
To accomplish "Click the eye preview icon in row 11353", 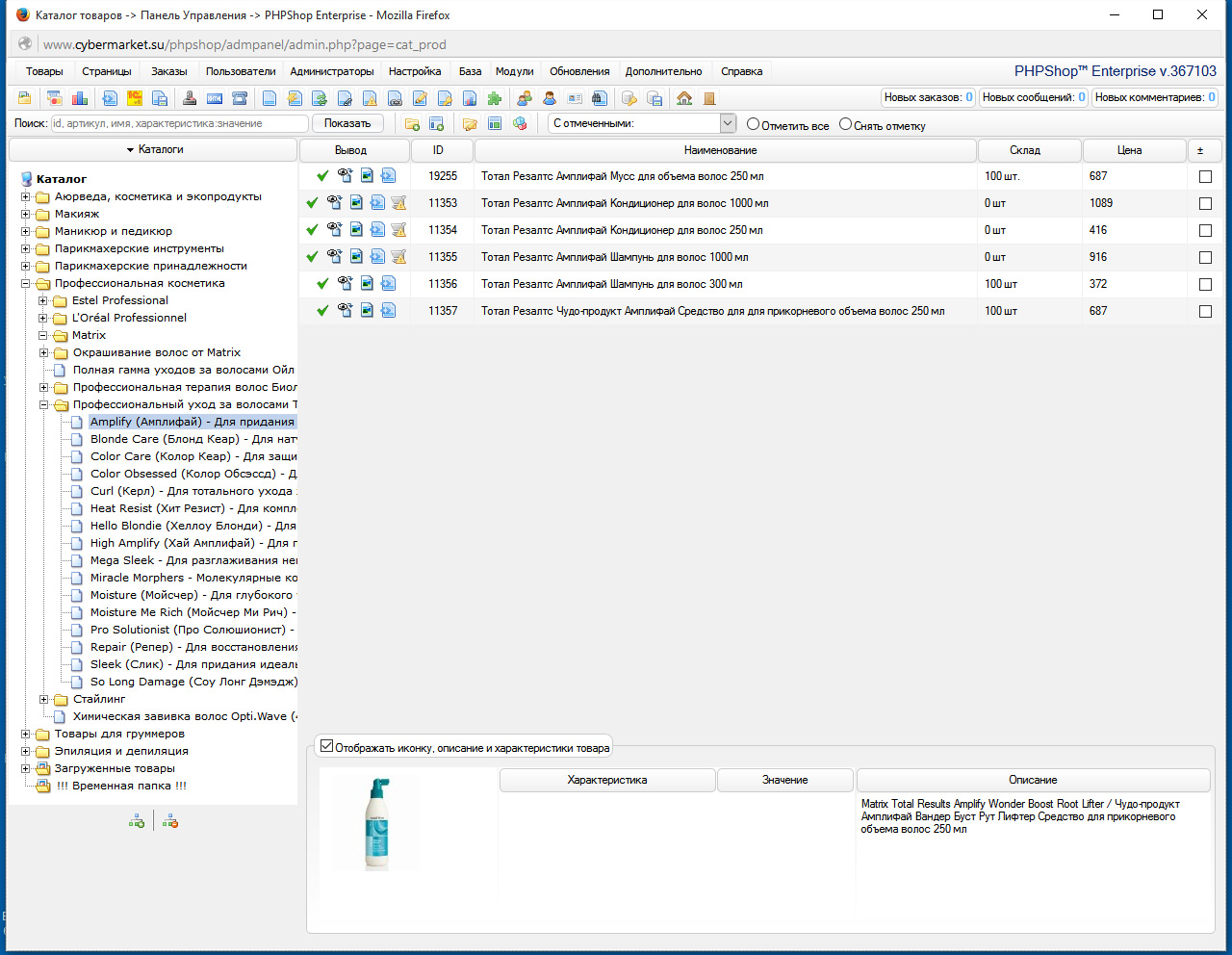I will (334, 203).
